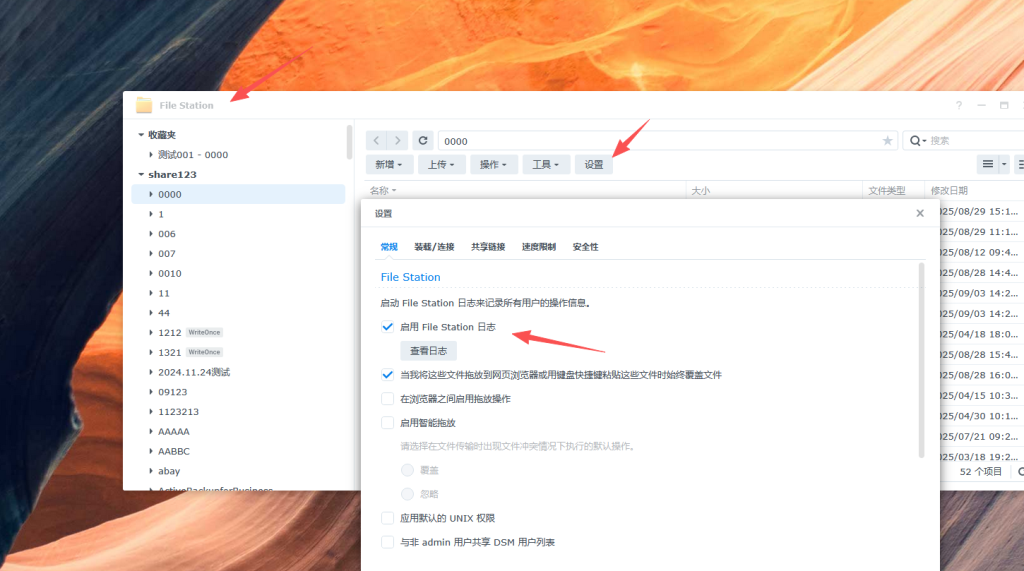1024x571 pixels.
Task: Switch to list view mode icon
Action: [988, 164]
